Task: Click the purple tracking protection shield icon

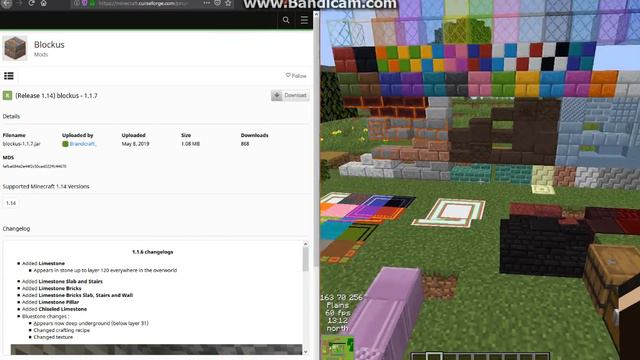Action: point(84,3)
